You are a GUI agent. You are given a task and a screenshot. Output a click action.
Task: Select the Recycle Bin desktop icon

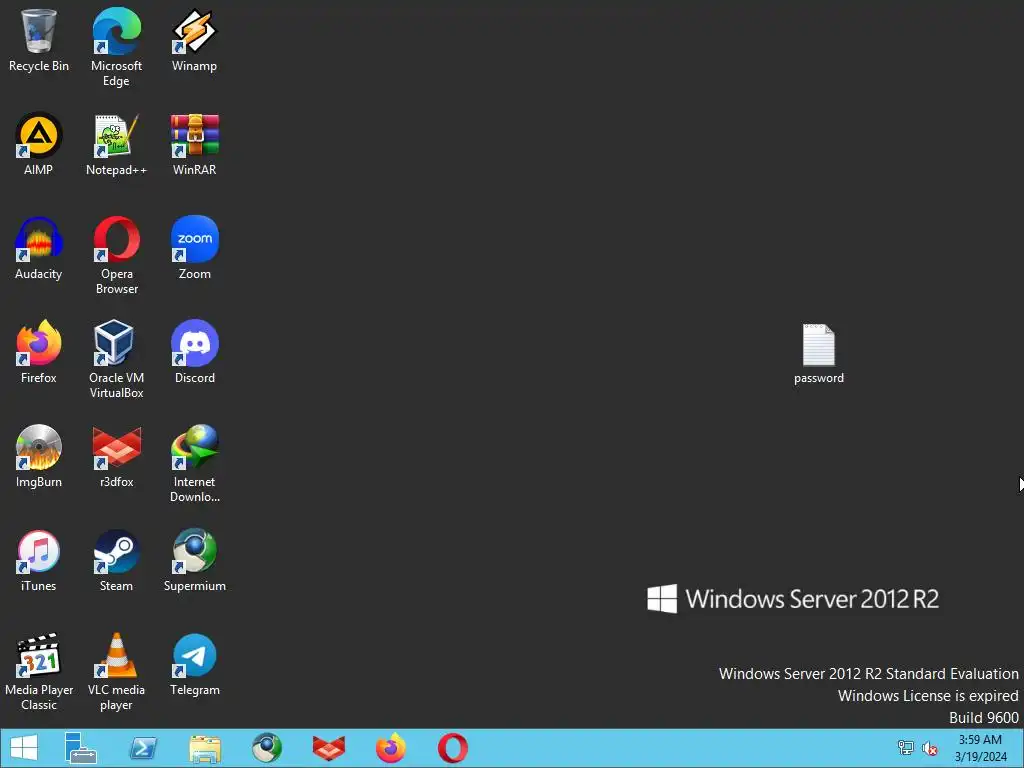(x=39, y=40)
